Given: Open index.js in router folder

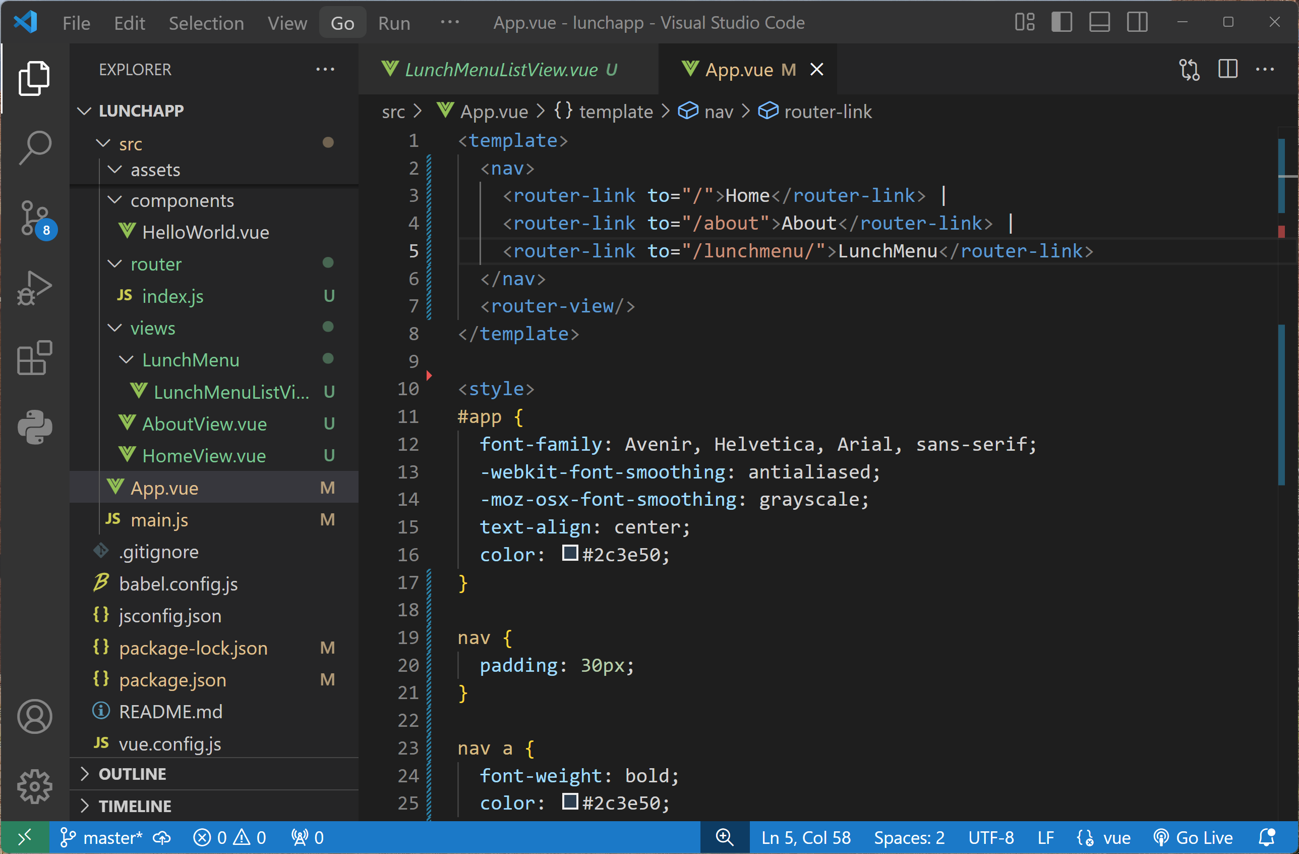Looking at the screenshot, I should (x=215, y=296).
